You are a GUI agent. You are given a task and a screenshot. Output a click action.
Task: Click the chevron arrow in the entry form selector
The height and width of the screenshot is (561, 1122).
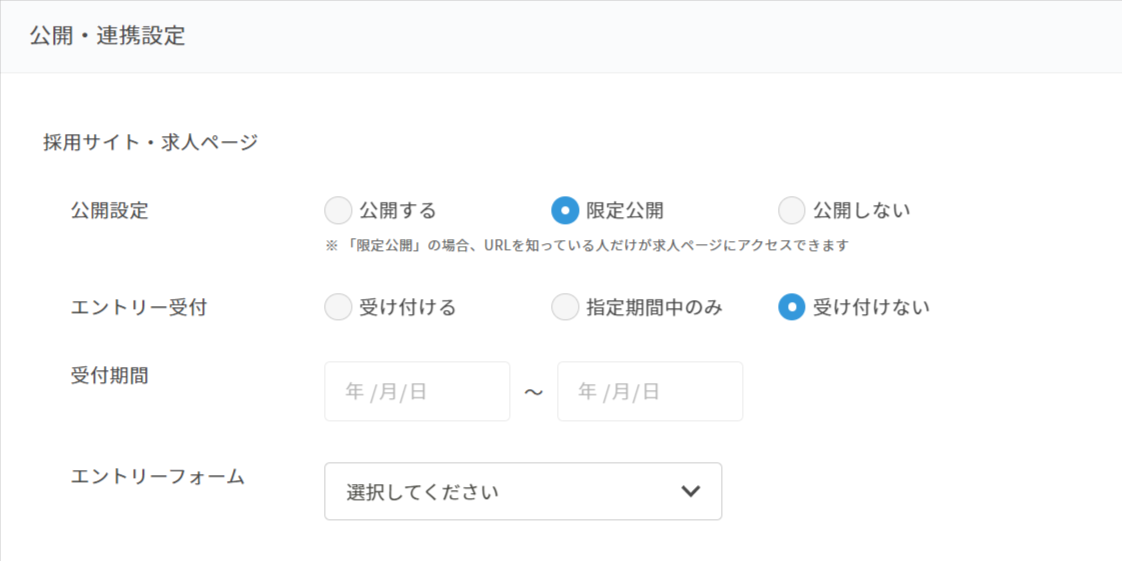(690, 491)
